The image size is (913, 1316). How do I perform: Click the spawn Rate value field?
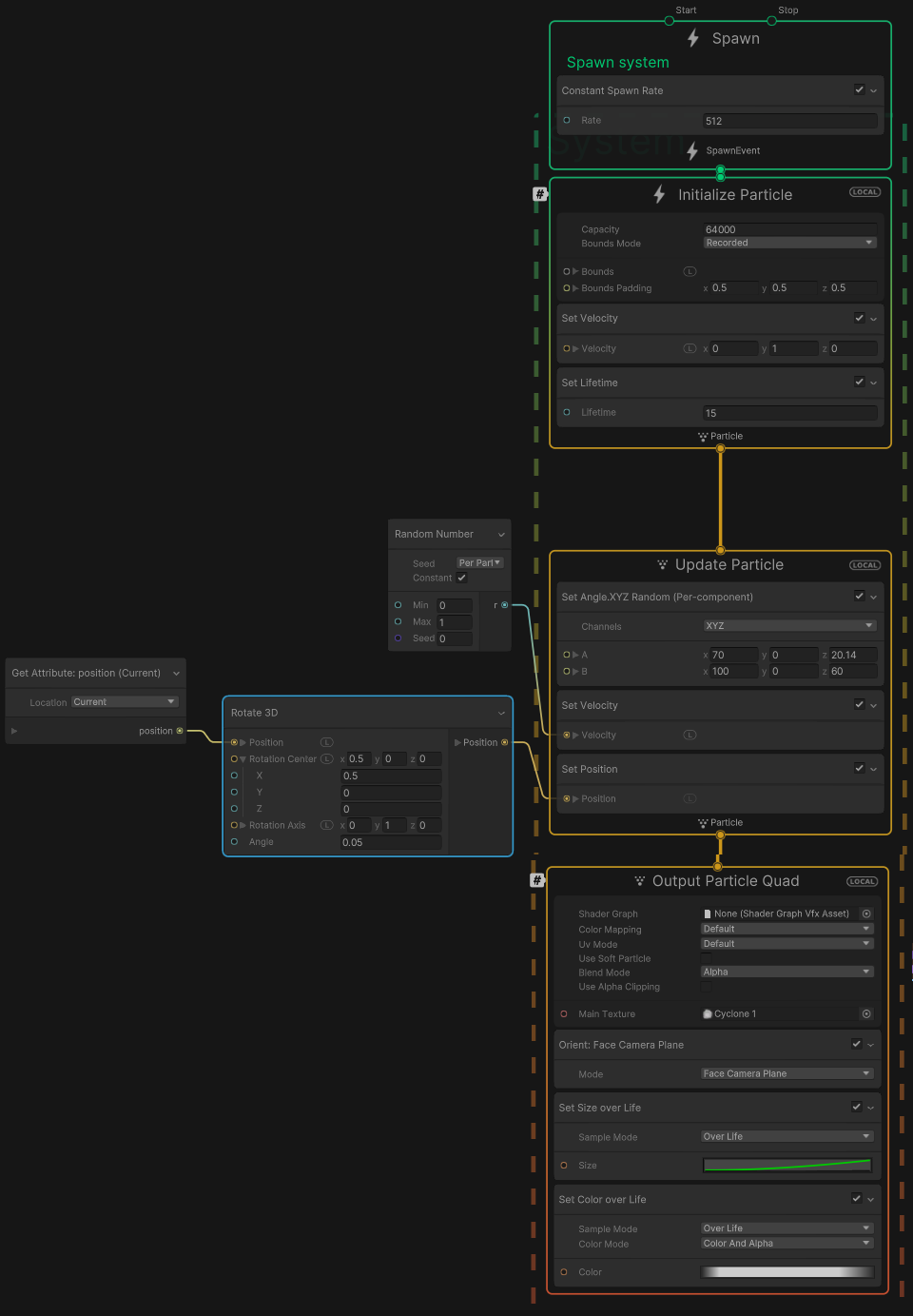pos(788,121)
